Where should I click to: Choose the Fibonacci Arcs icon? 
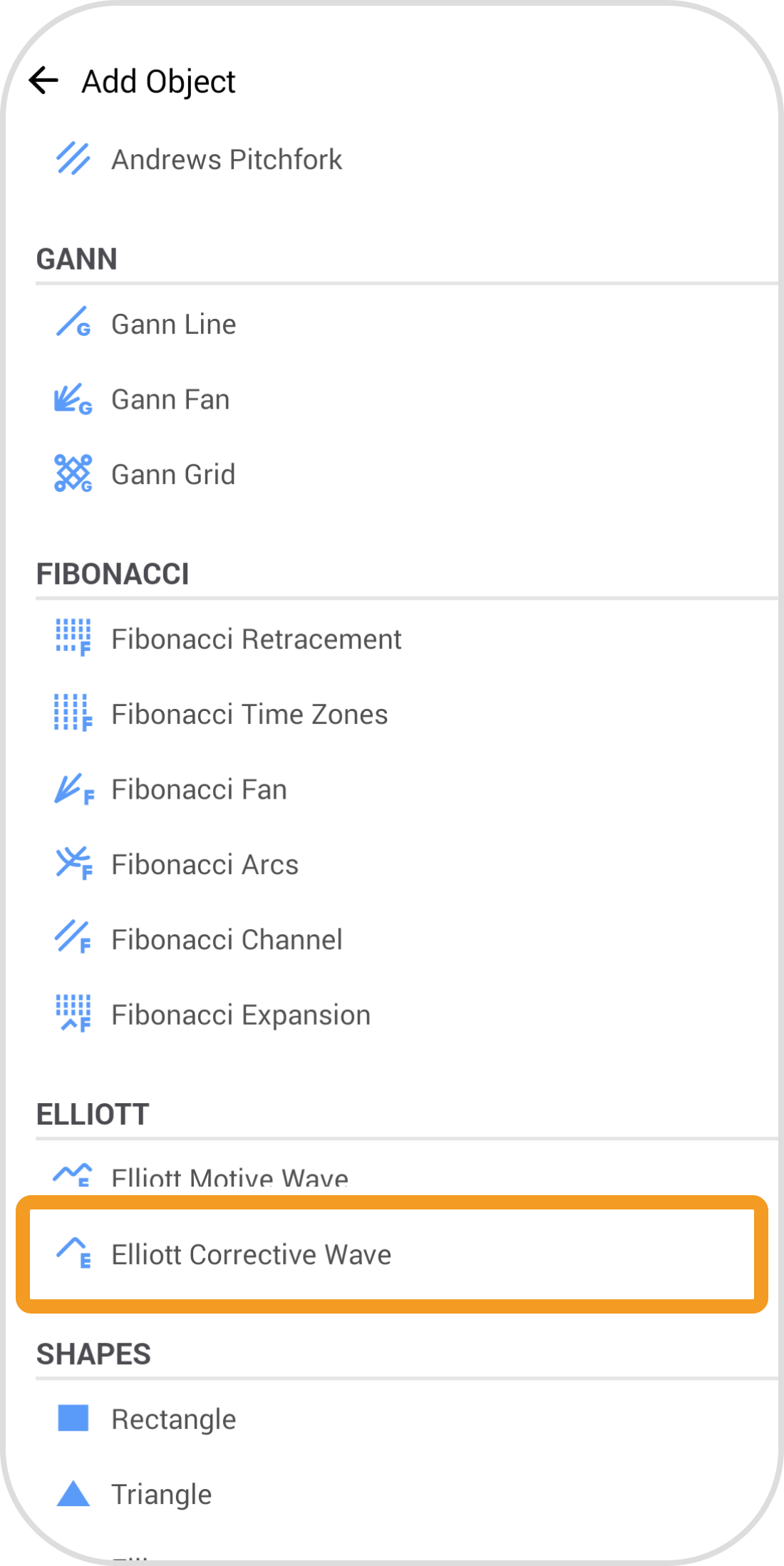click(73, 864)
